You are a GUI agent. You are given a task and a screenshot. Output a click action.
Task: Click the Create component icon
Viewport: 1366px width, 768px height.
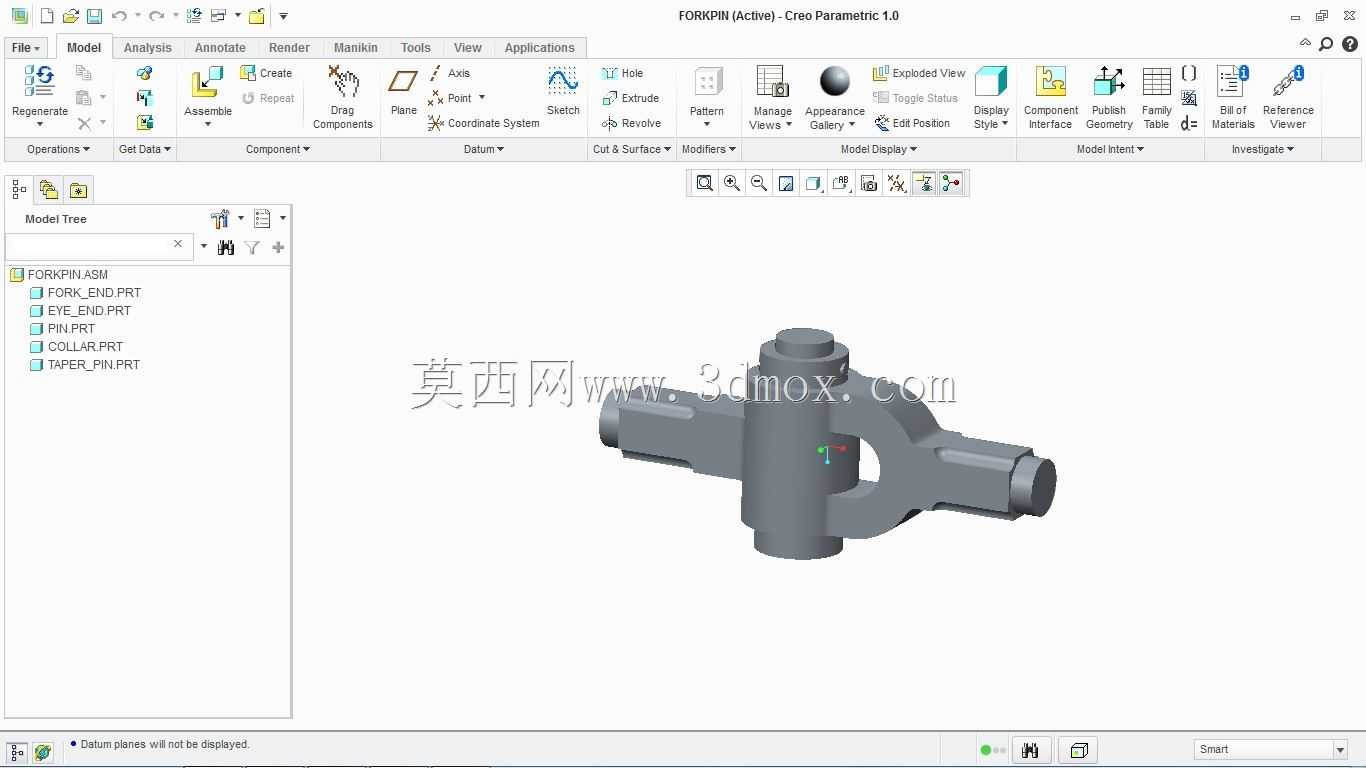pos(248,73)
